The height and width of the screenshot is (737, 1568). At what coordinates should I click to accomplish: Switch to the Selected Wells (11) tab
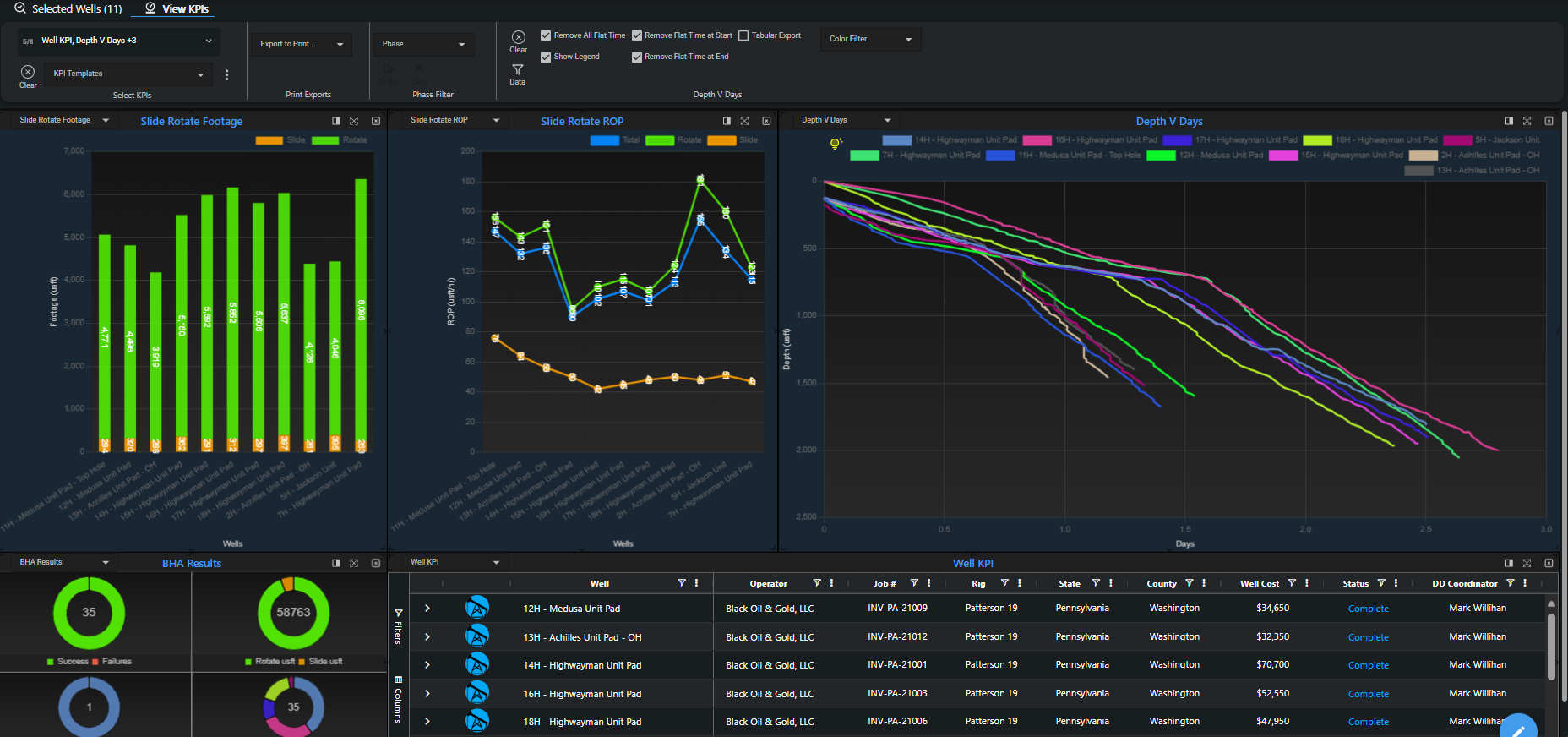(68, 8)
